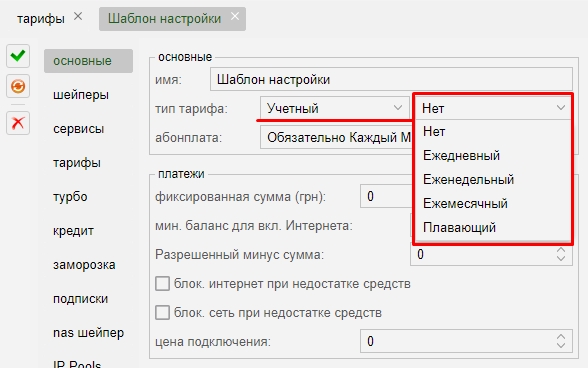Open the кредит section
Screen dimensions: 588x368
74,231
